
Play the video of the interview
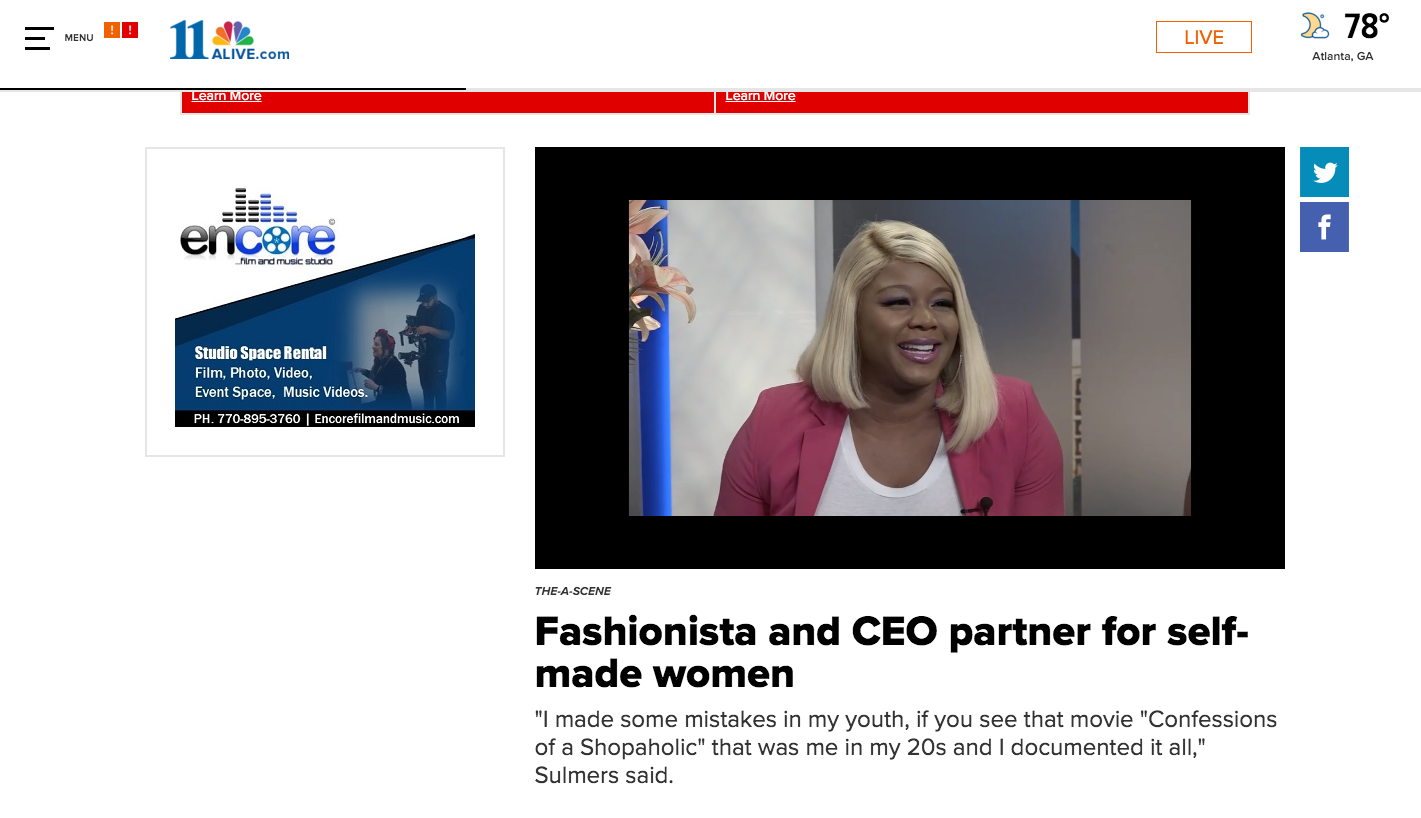point(909,358)
